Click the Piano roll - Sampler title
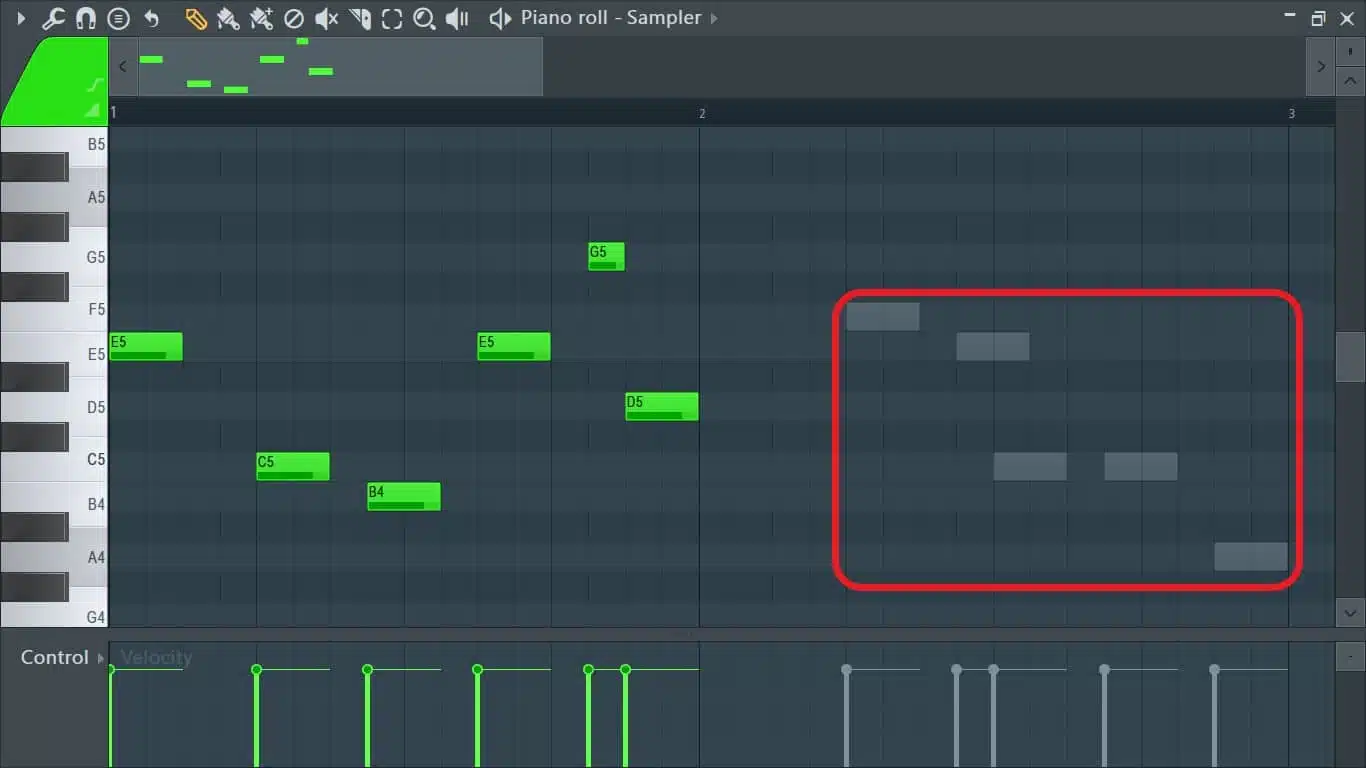Screen dimensions: 1366x768 (x=611, y=18)
